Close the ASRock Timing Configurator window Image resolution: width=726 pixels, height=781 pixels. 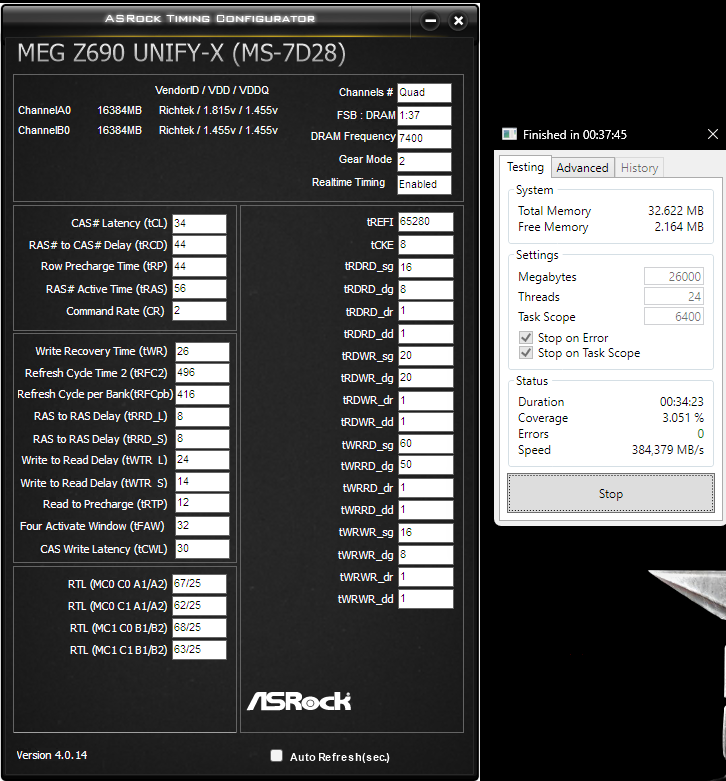458,21
